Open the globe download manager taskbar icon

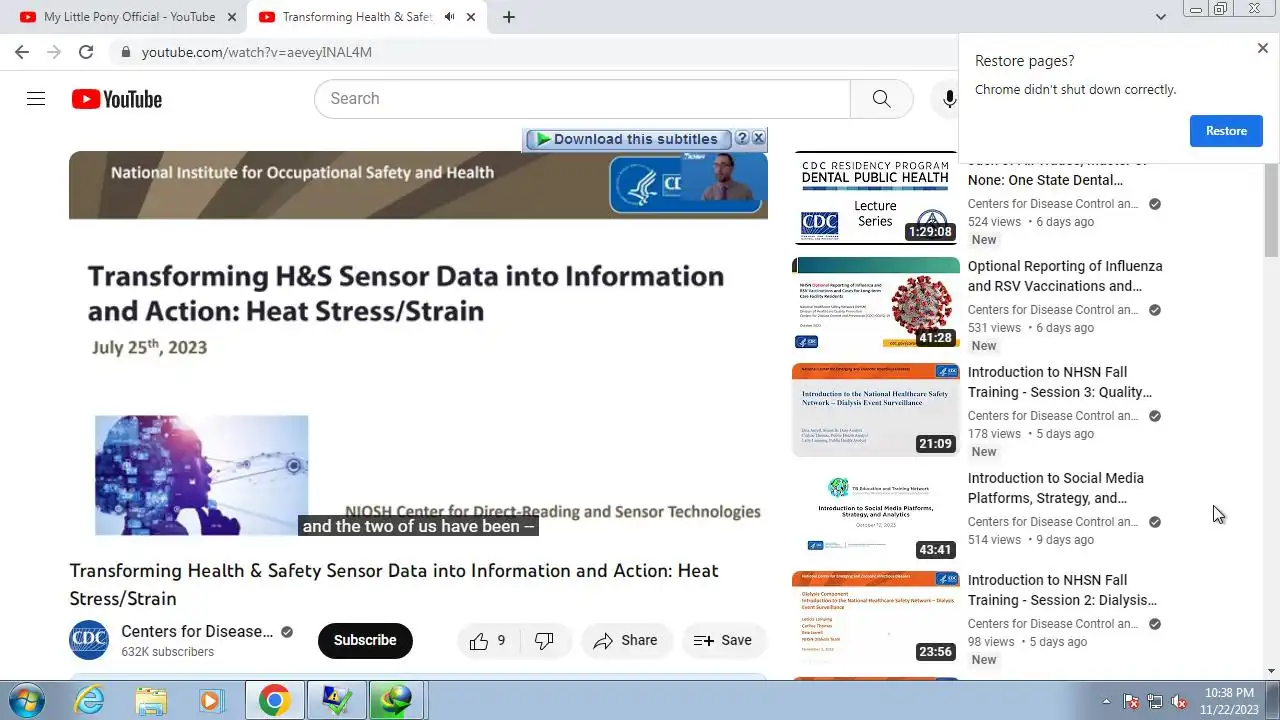click(x=396, y=700)
